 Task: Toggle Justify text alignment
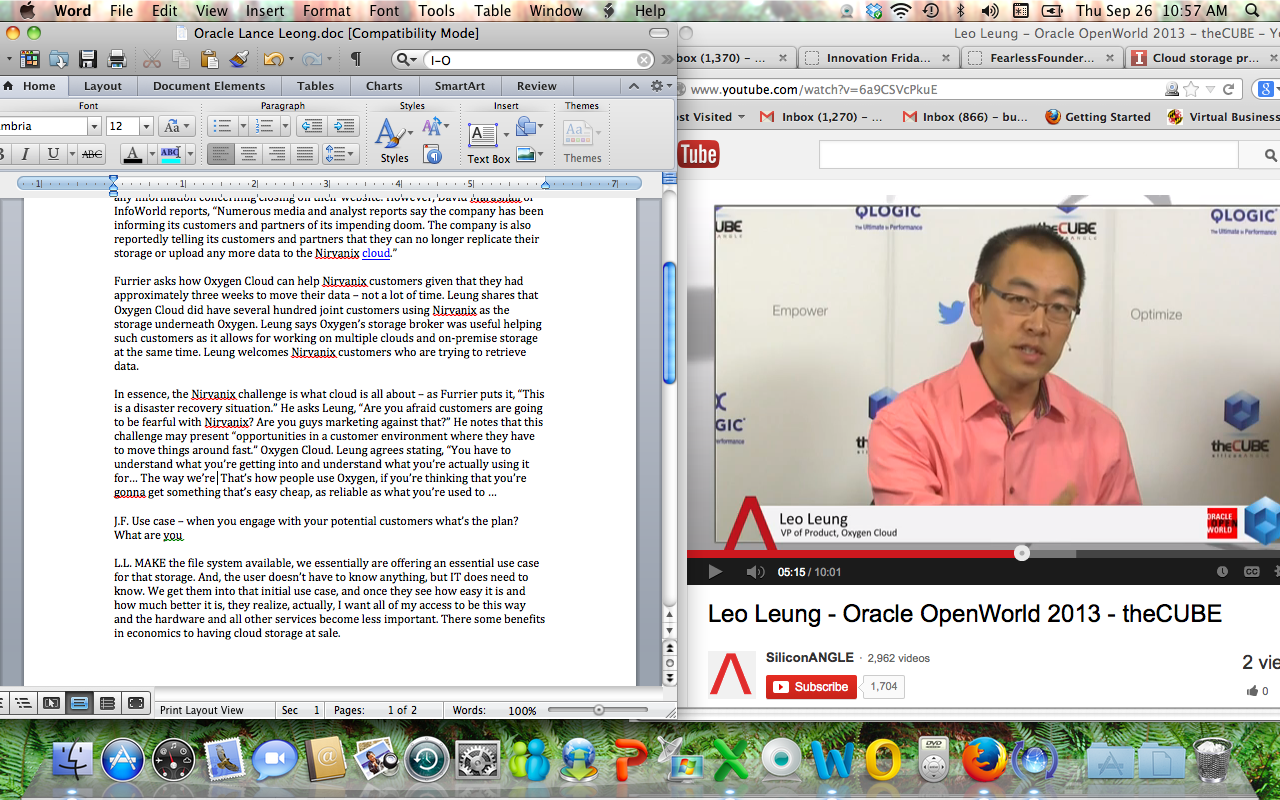pos(304,154)
